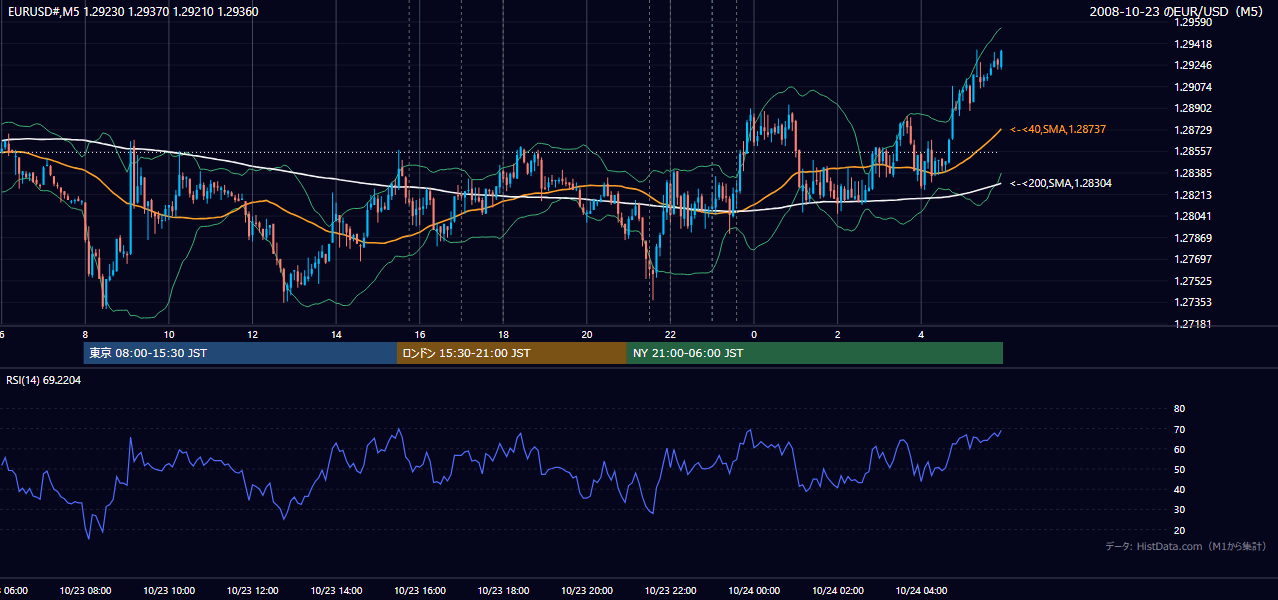
Task: Click hour marker 0 under price chart
Action: 754,334
